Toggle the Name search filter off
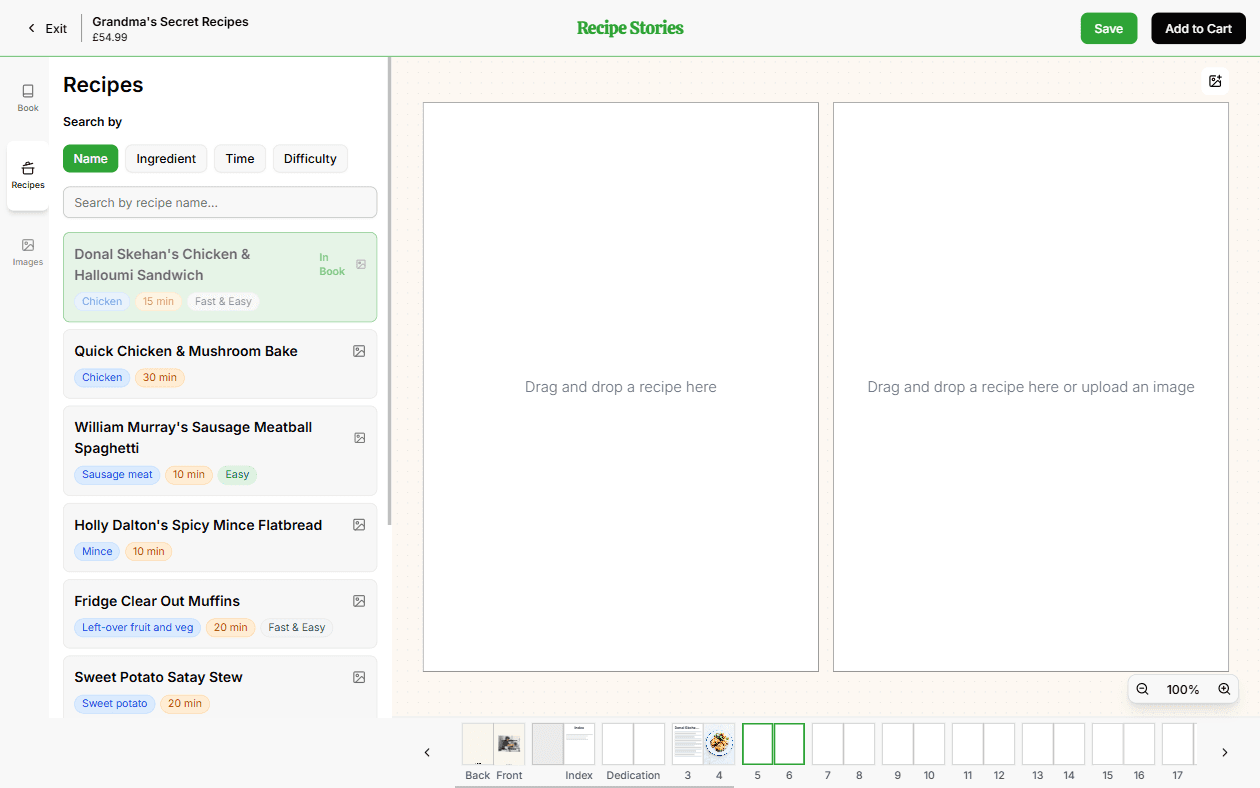 (x=90, y=158)
